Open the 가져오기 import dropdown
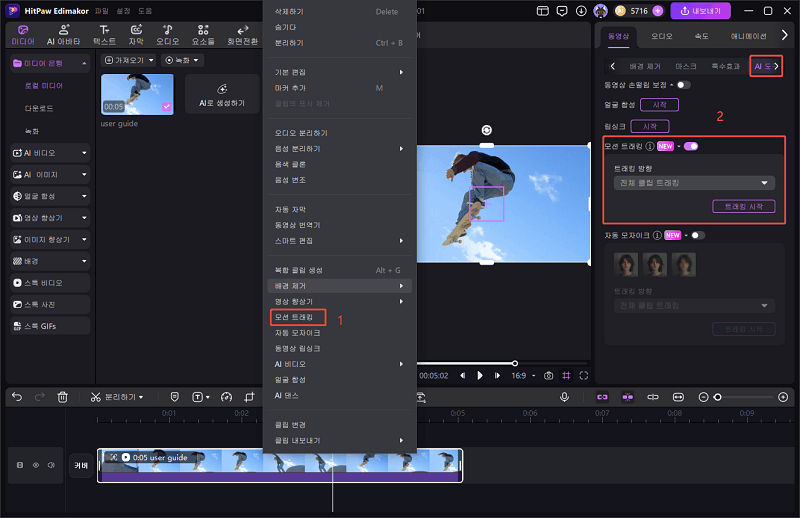The width and height of the screenshot is (800, 518). (x=129, y=60)
